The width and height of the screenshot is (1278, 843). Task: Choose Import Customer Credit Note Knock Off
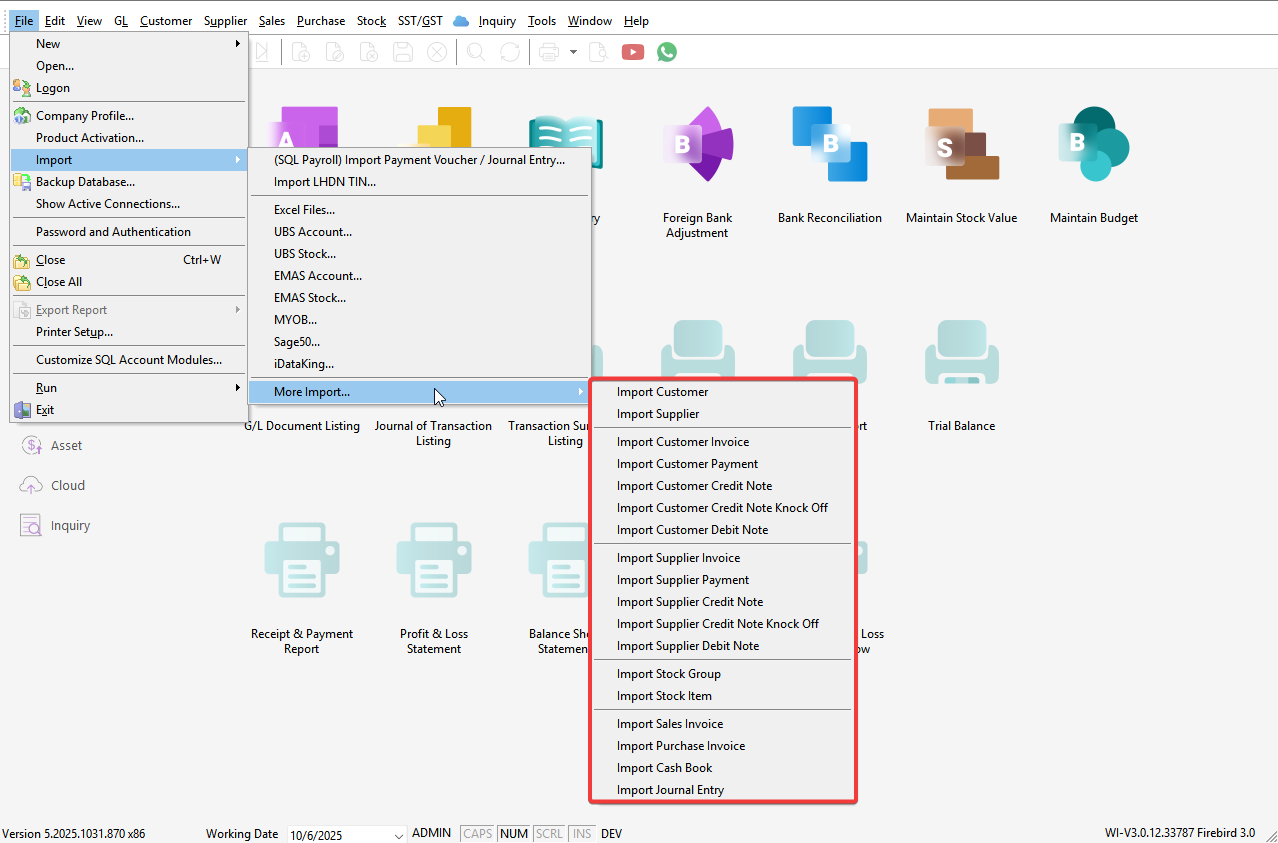(x=722, y=508)
